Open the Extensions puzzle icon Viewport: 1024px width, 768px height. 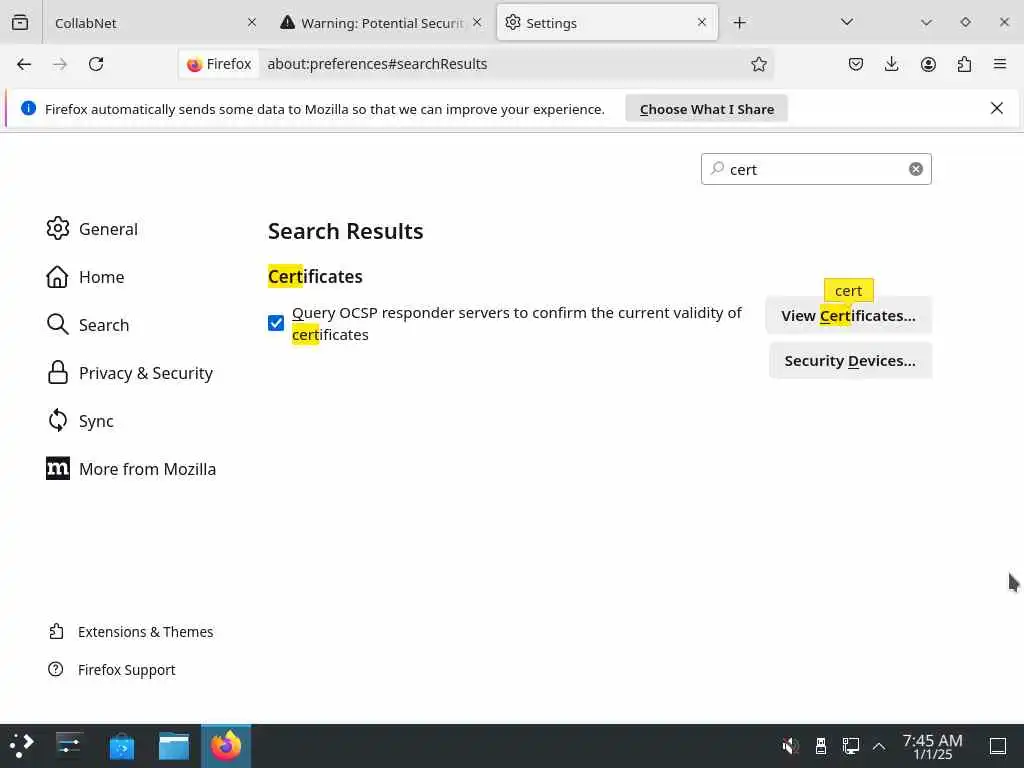pyautogui.click(x=964, y=64)
